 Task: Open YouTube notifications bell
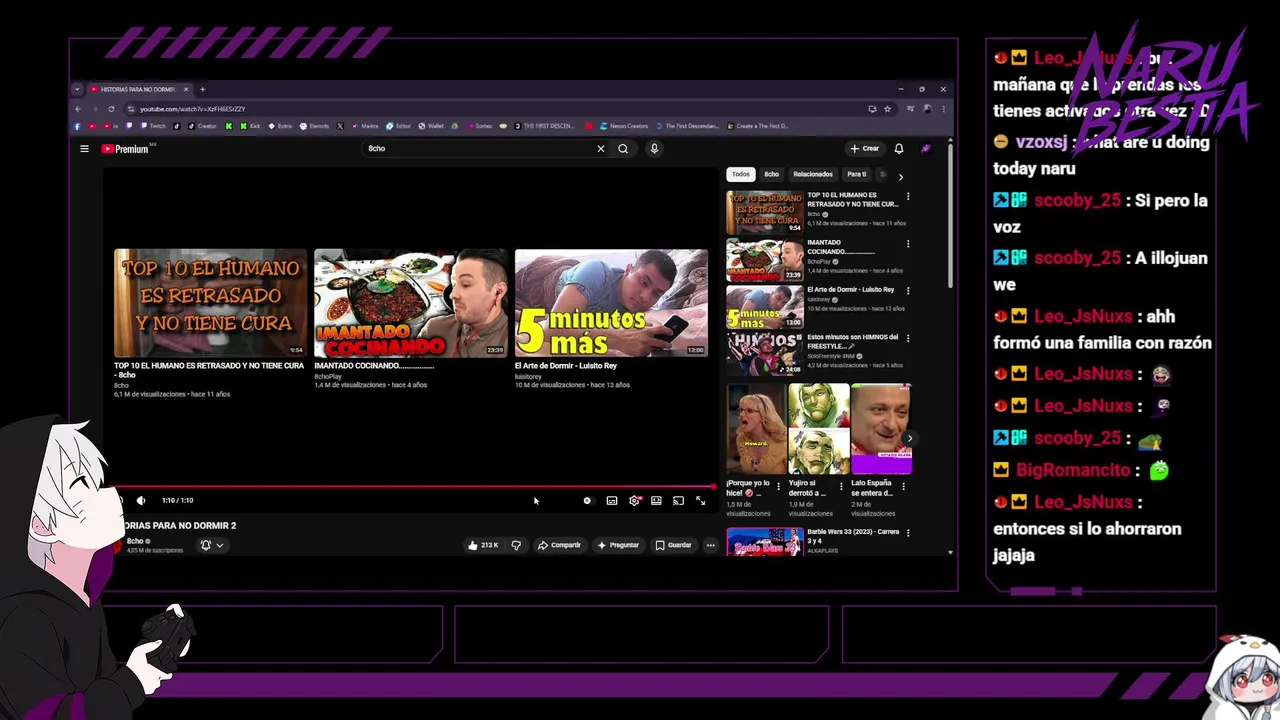coord(899,148)
